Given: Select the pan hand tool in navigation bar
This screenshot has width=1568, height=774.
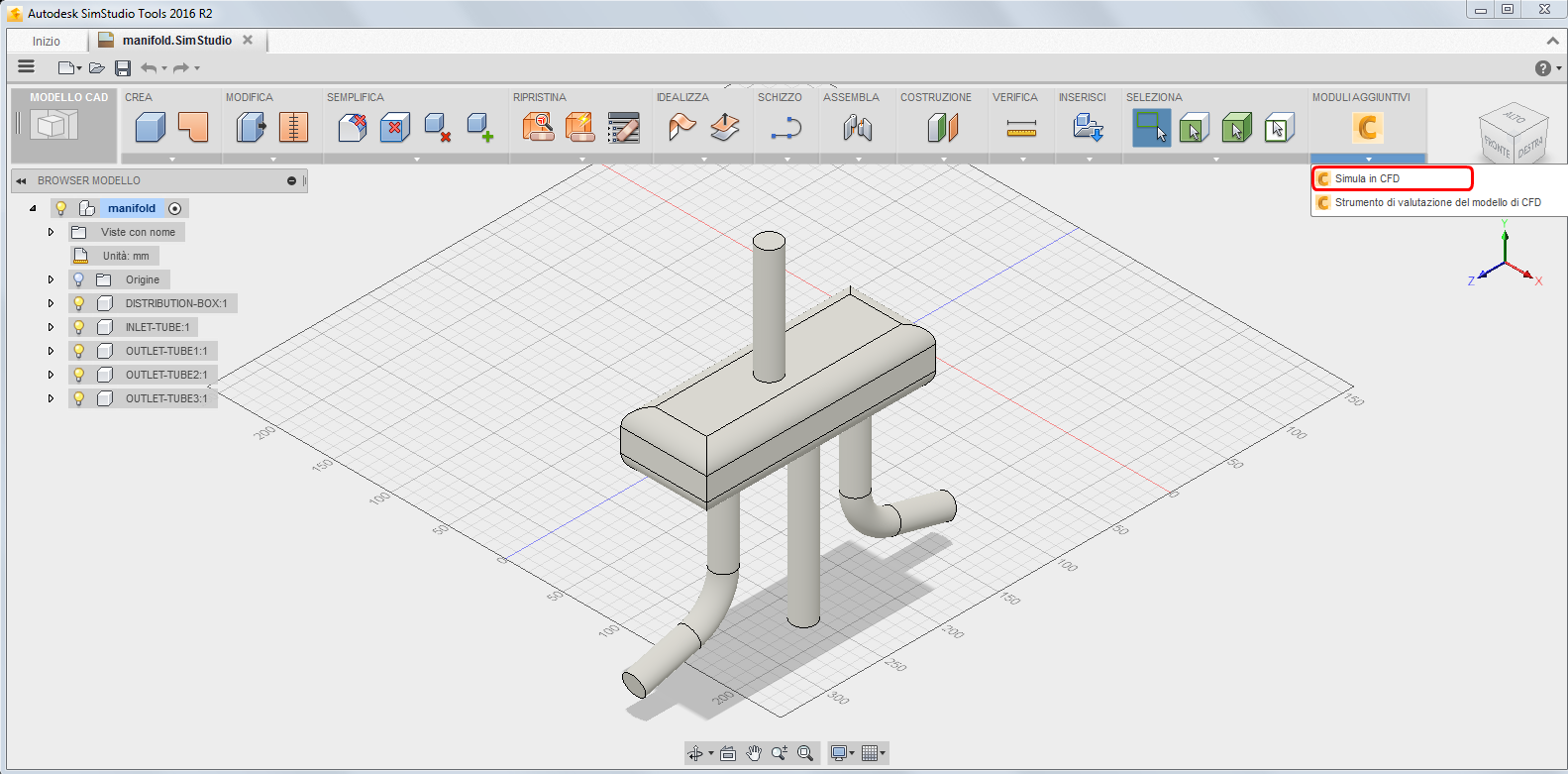Looking at the screenshot, I should pyautogui.click(x=754, y=753).
